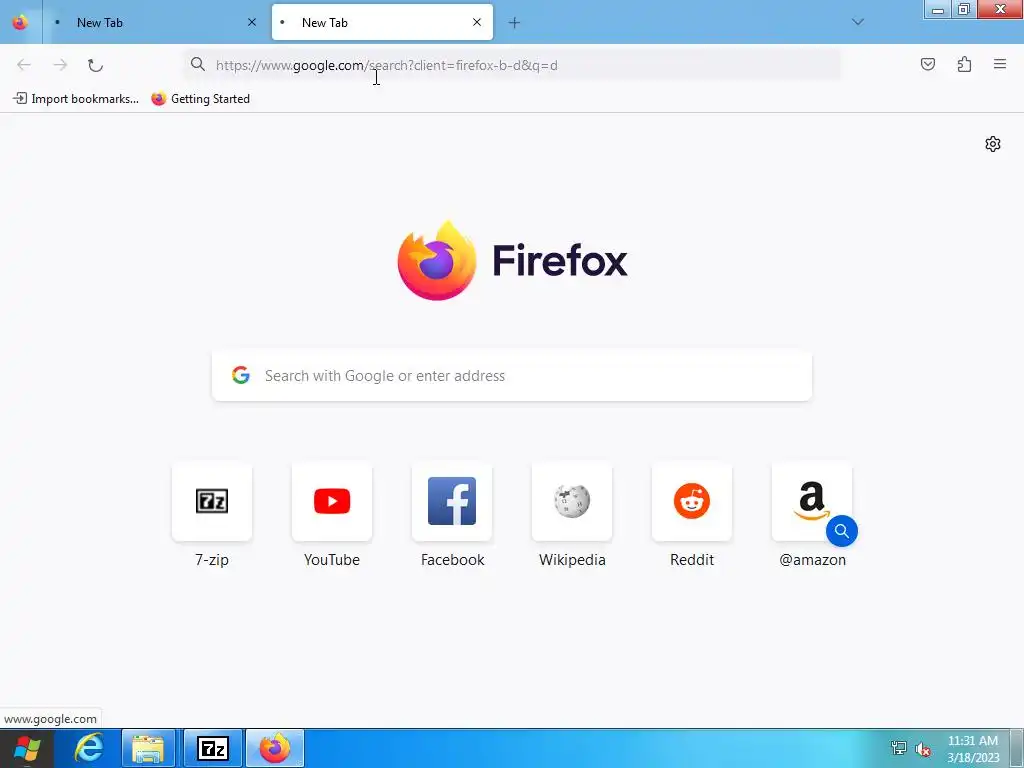The width and height of the screenshot is (1024, 768).
Task: Expand the list all tabs chevron
Action: coord(858,22)
